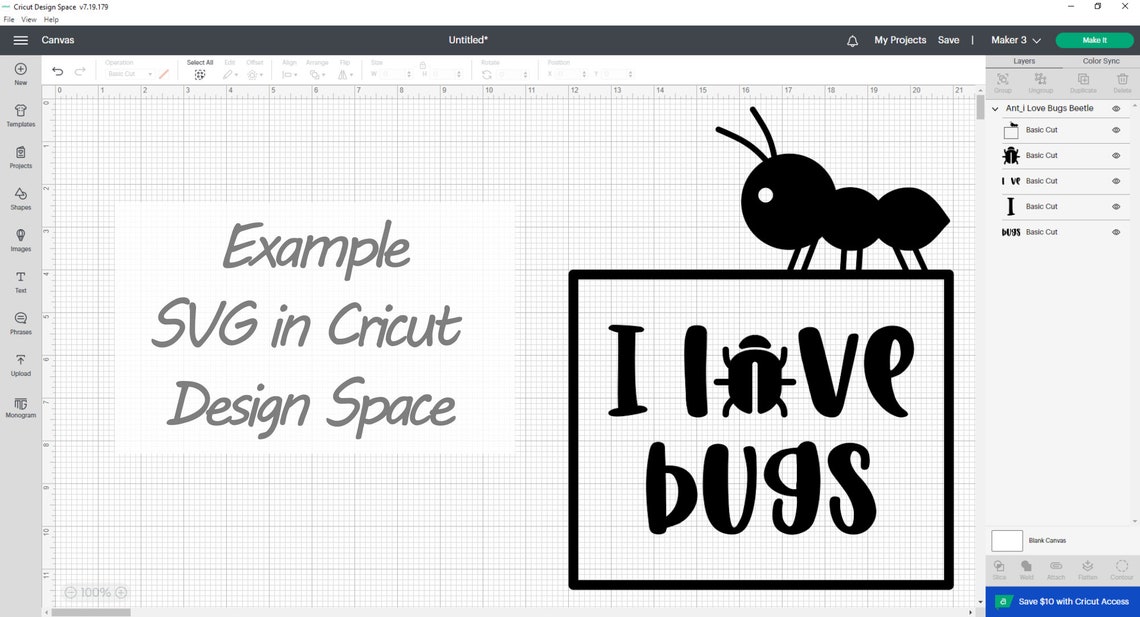The height and width of the screenshot is (617, 1140).
Task: Click the Make It button
Action: click(1093, 40)
